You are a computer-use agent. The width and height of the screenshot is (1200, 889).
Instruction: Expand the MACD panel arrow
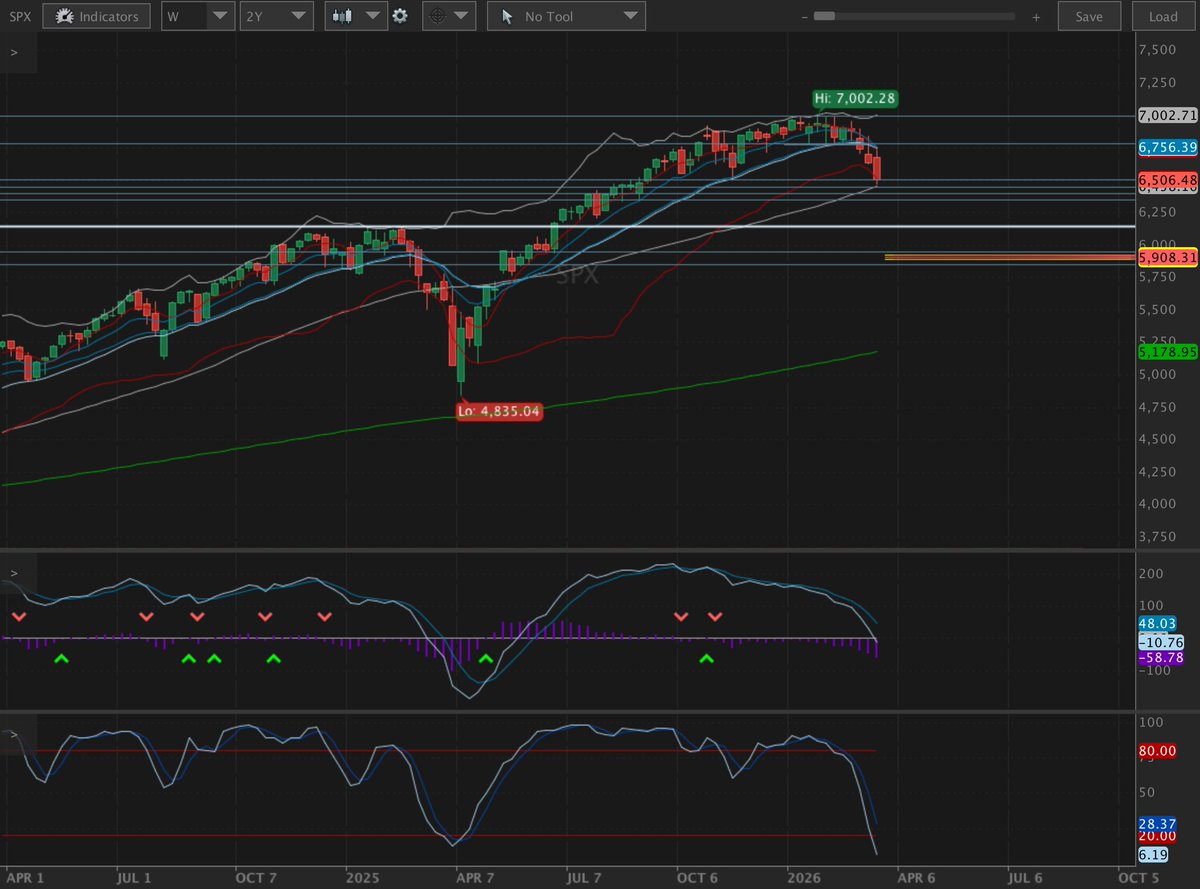pyautogui.click(x=15, y=574)
